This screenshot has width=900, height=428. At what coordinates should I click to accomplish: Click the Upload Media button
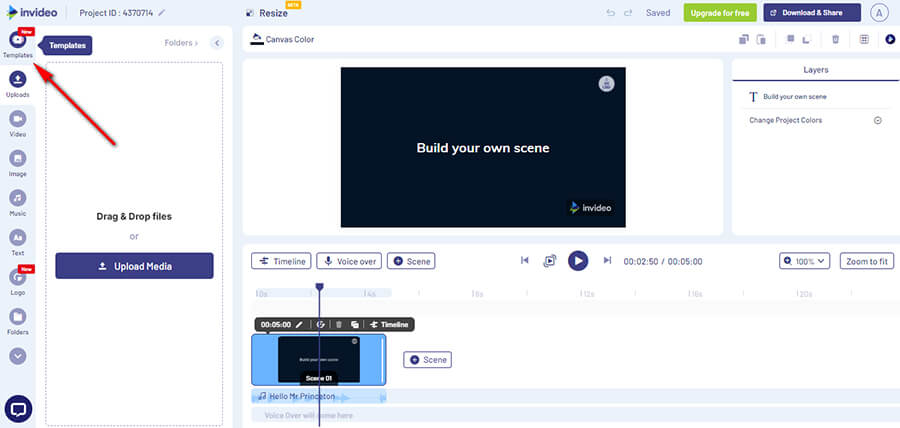pos(134,266)
